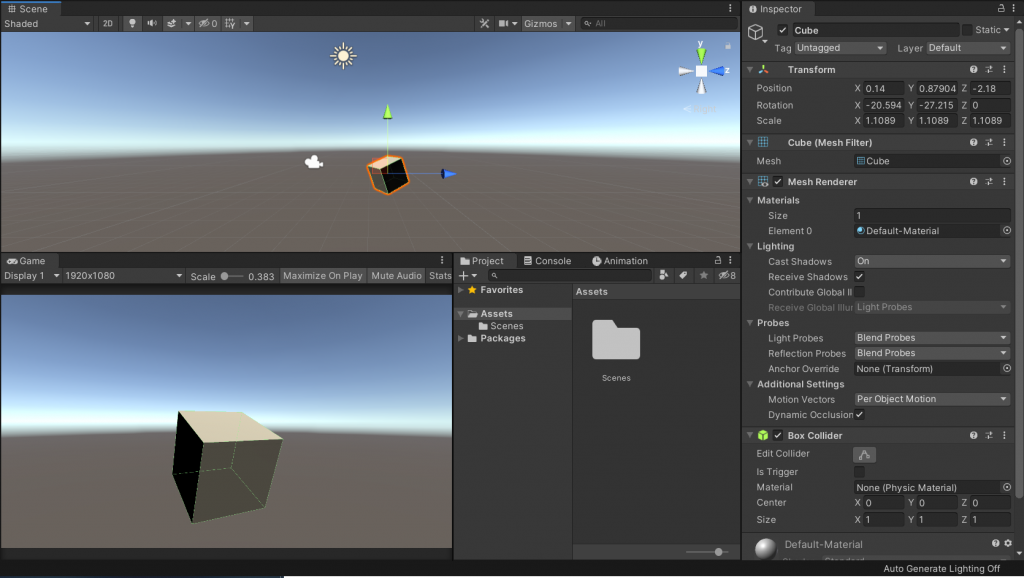Select the cube object in Scene view
The height and width of the screenshot is (578, 1024).
(x=388, y=175)
